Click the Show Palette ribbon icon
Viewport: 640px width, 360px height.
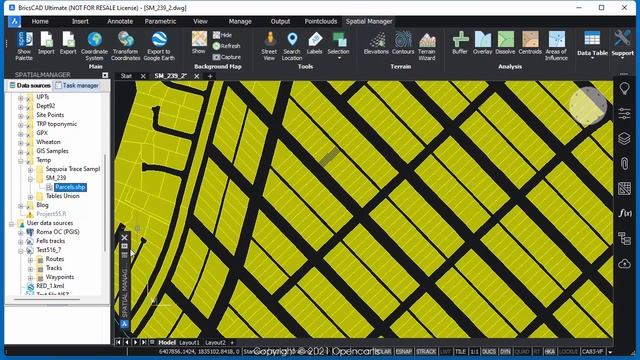pos(24,46)
